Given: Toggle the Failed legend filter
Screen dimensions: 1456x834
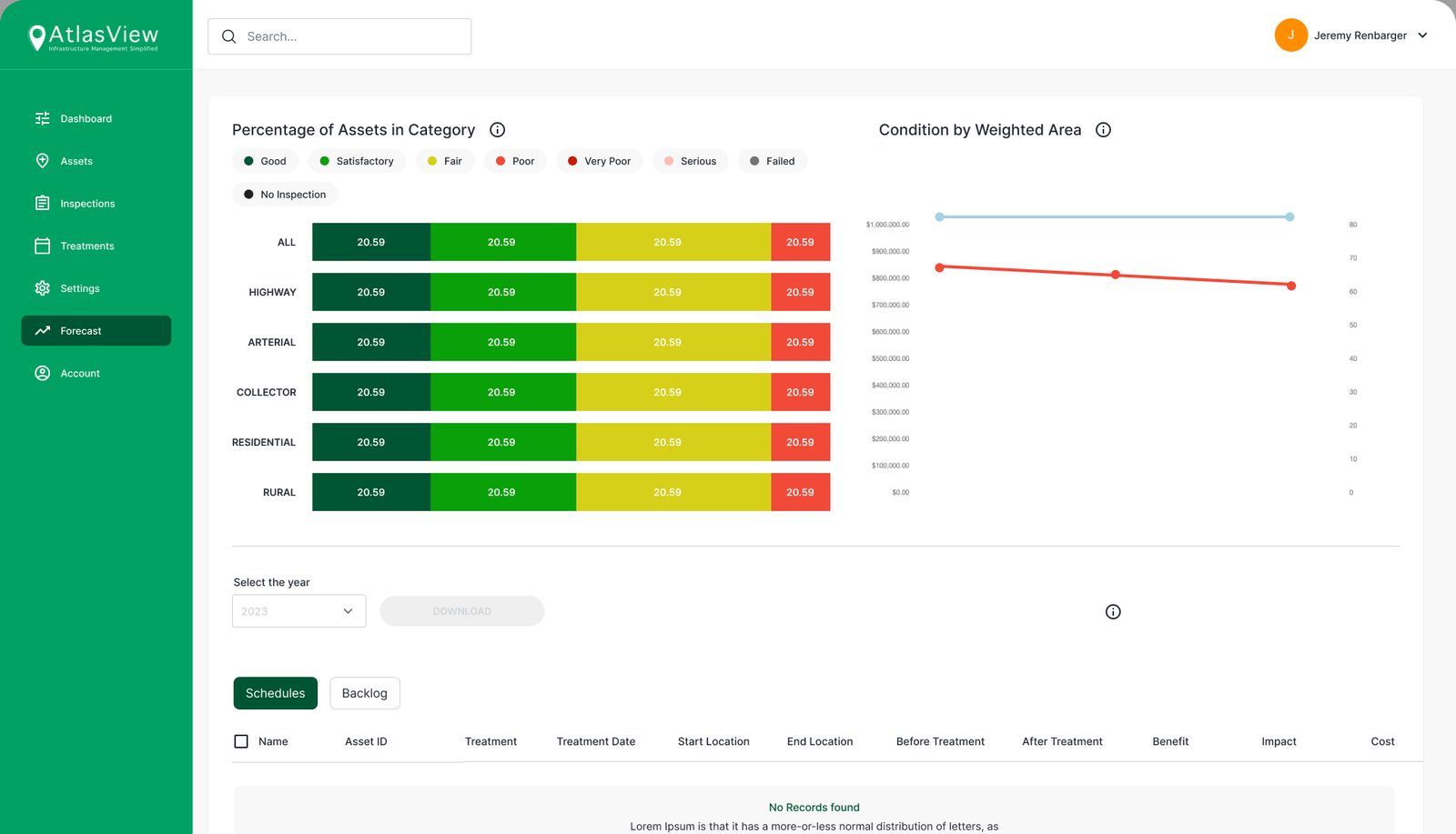Looking at the screenshot, I should 772,161.
